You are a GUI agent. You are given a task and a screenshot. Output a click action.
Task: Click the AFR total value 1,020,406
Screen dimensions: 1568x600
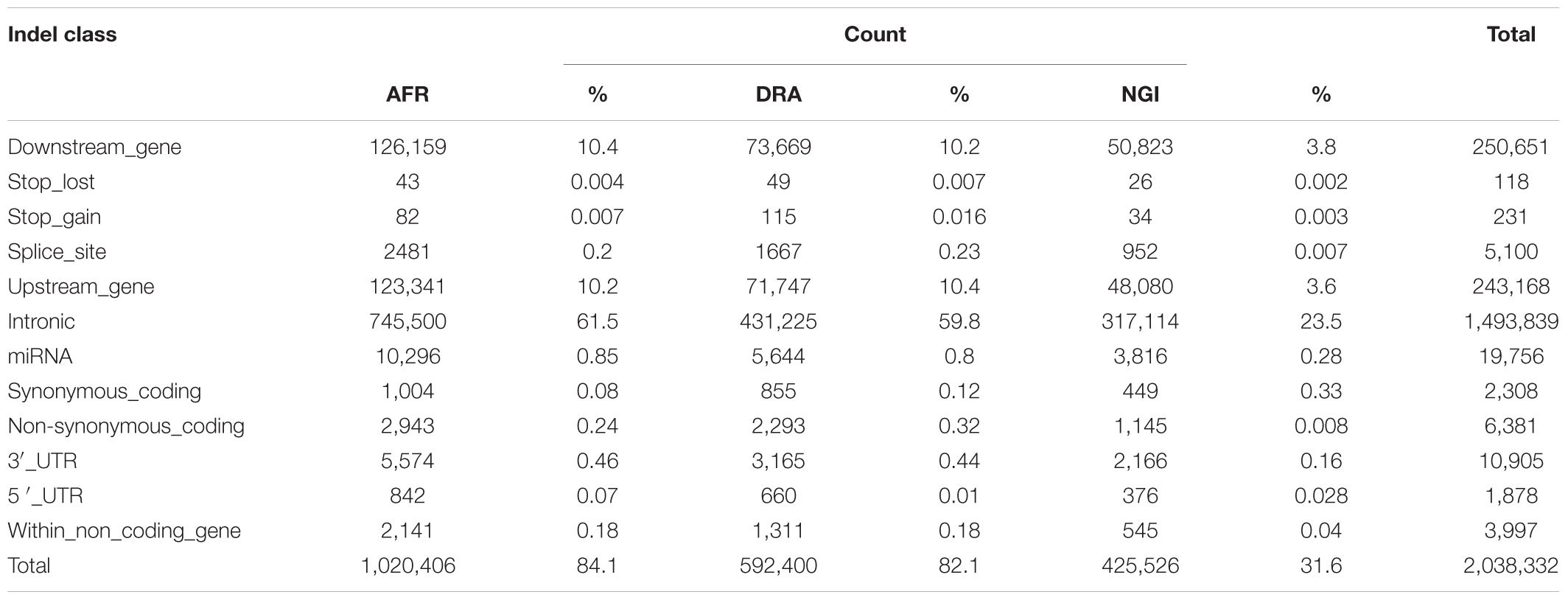pyautogui.click(x=407, y=566)
